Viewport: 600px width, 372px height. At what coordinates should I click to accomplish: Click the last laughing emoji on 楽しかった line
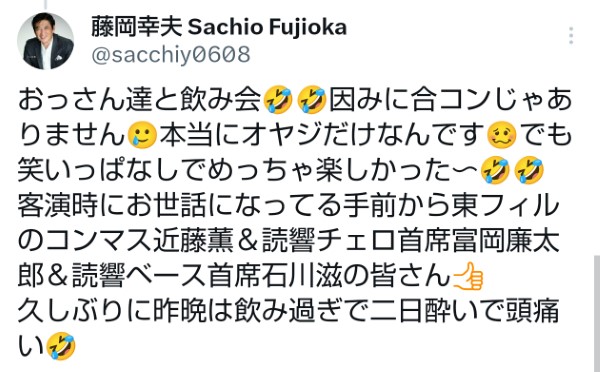coord(529,171)
